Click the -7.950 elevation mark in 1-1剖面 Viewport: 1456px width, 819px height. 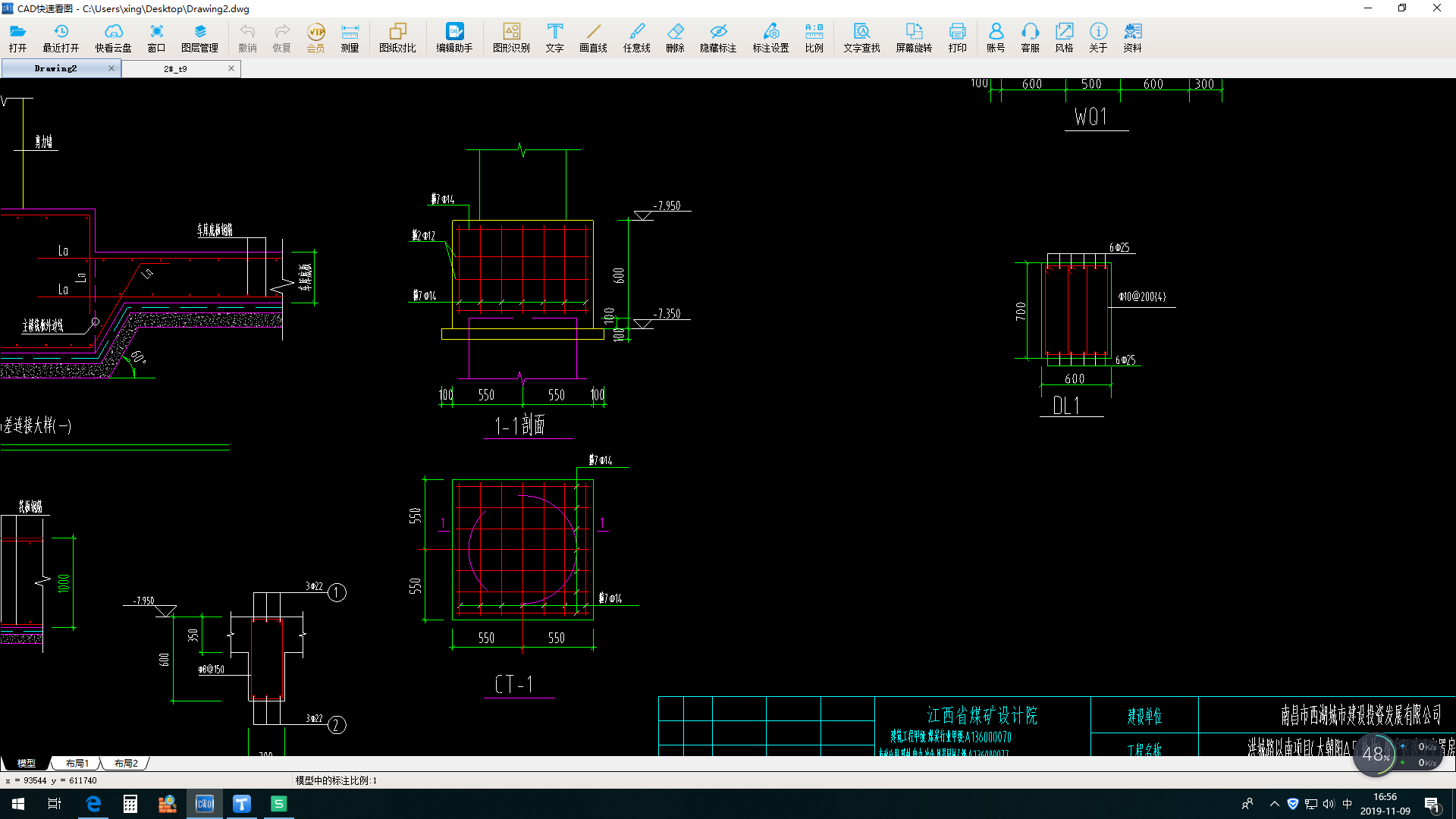pos(667,206)
